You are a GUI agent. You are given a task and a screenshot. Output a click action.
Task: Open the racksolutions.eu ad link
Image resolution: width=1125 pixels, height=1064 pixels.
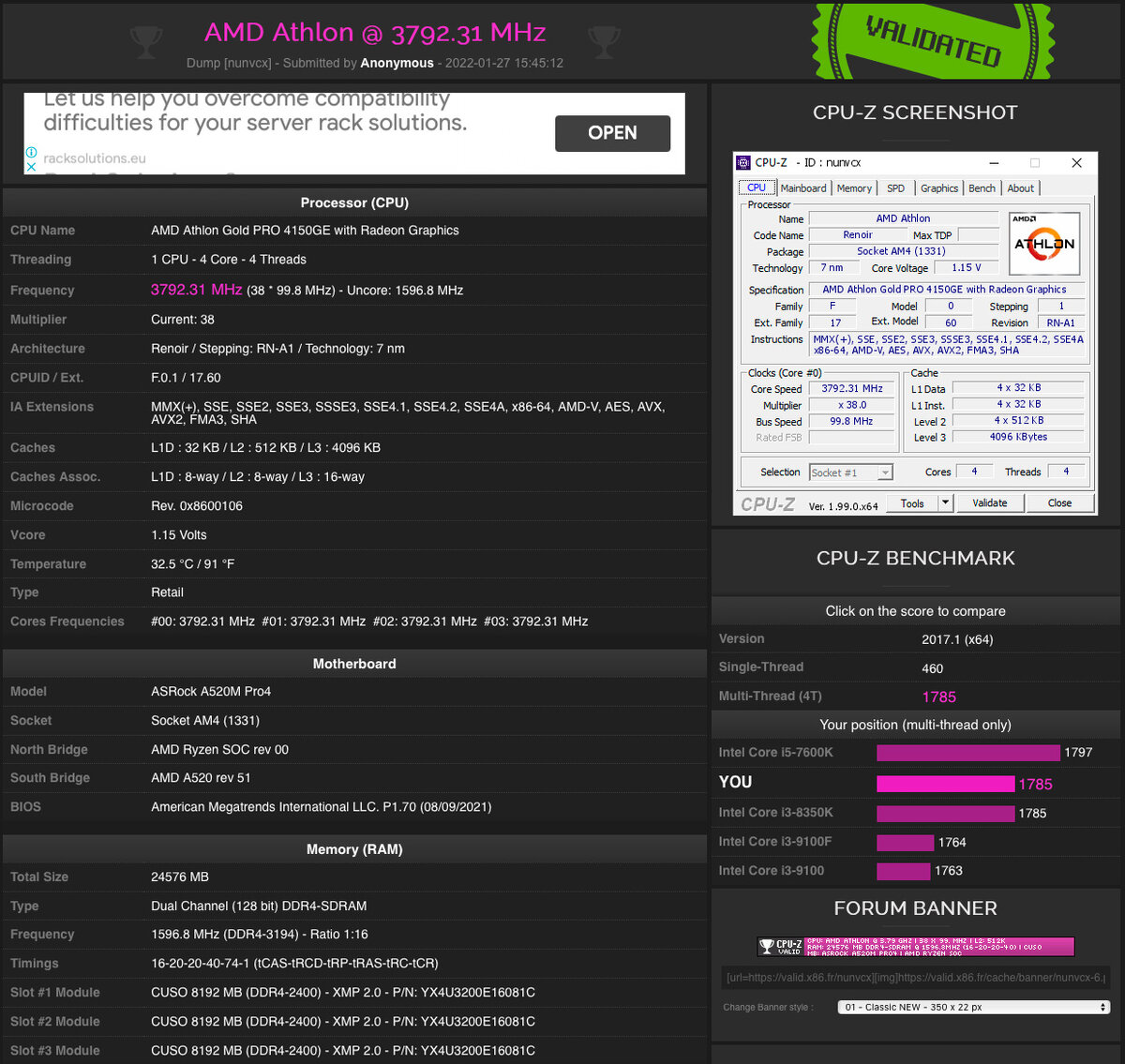(x=95, y=158)
